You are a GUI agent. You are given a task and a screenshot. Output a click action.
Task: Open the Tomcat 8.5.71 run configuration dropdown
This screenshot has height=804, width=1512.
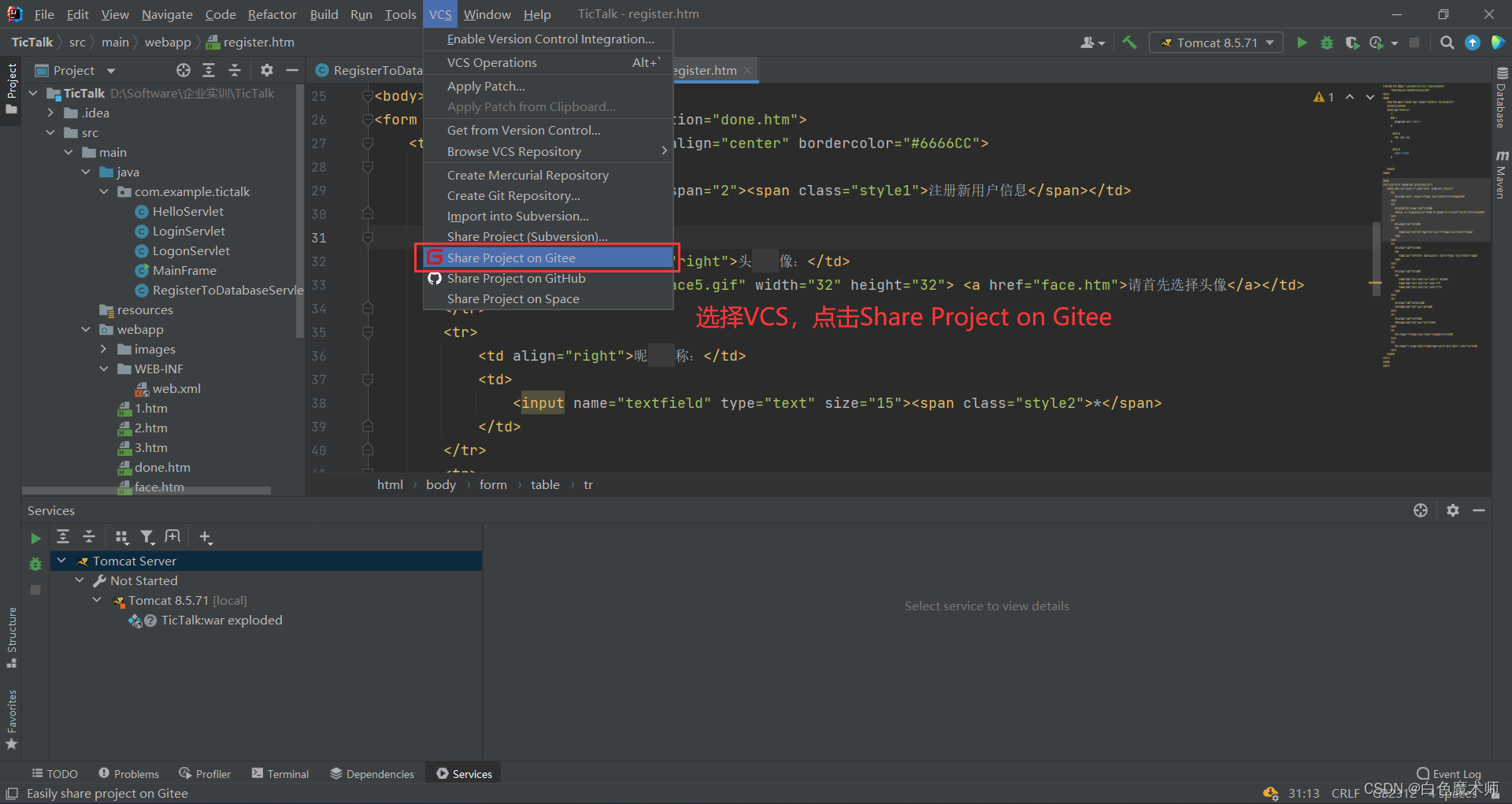(1217, 43)
